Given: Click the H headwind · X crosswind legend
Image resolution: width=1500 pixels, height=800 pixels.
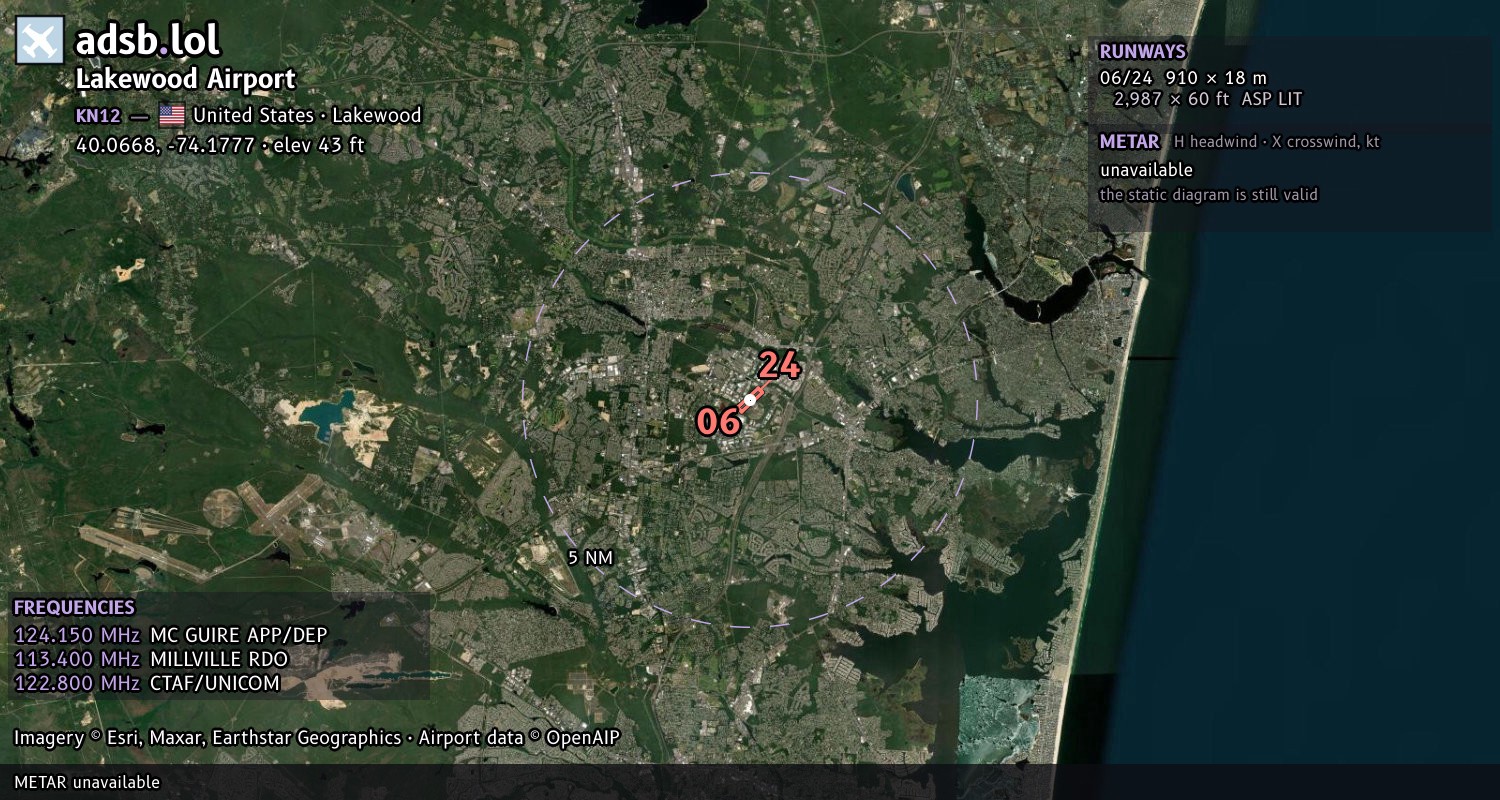Looking at the screenshot, I should (1277, 142).
